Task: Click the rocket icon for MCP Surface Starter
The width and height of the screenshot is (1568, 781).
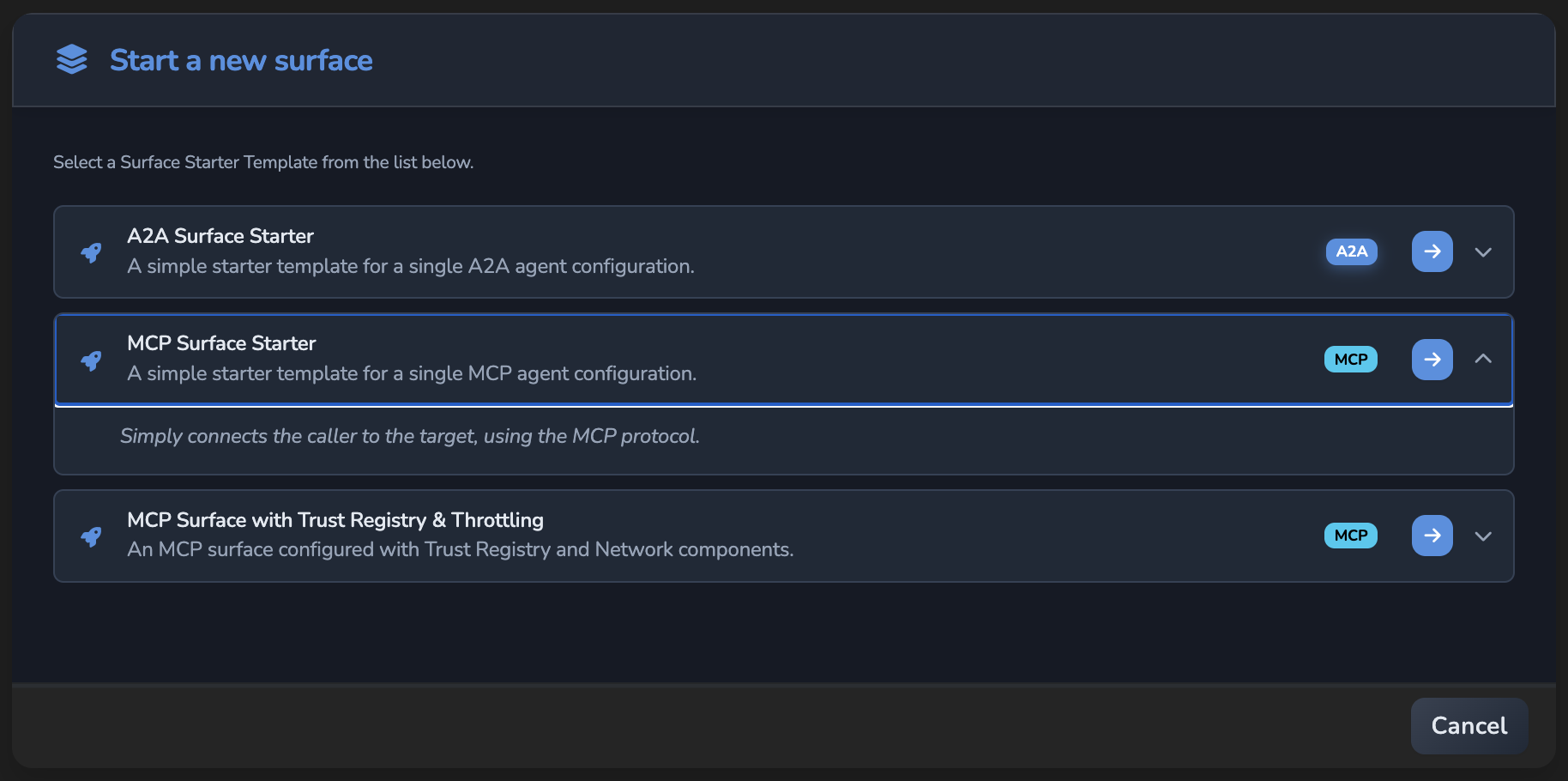Action: (91, 360)
